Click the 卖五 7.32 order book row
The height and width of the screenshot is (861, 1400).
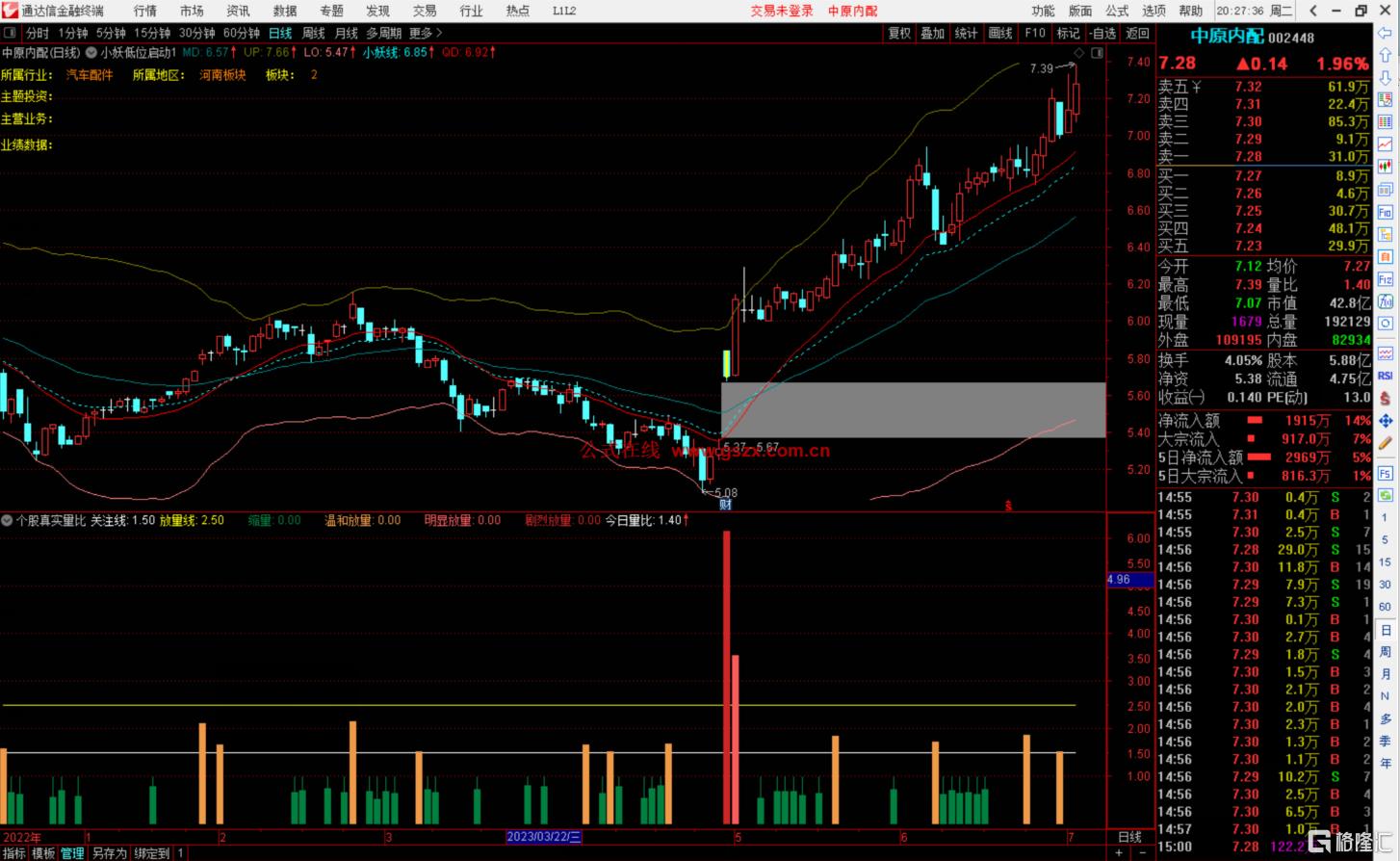pyautogui.click(x=1263, y=87)
